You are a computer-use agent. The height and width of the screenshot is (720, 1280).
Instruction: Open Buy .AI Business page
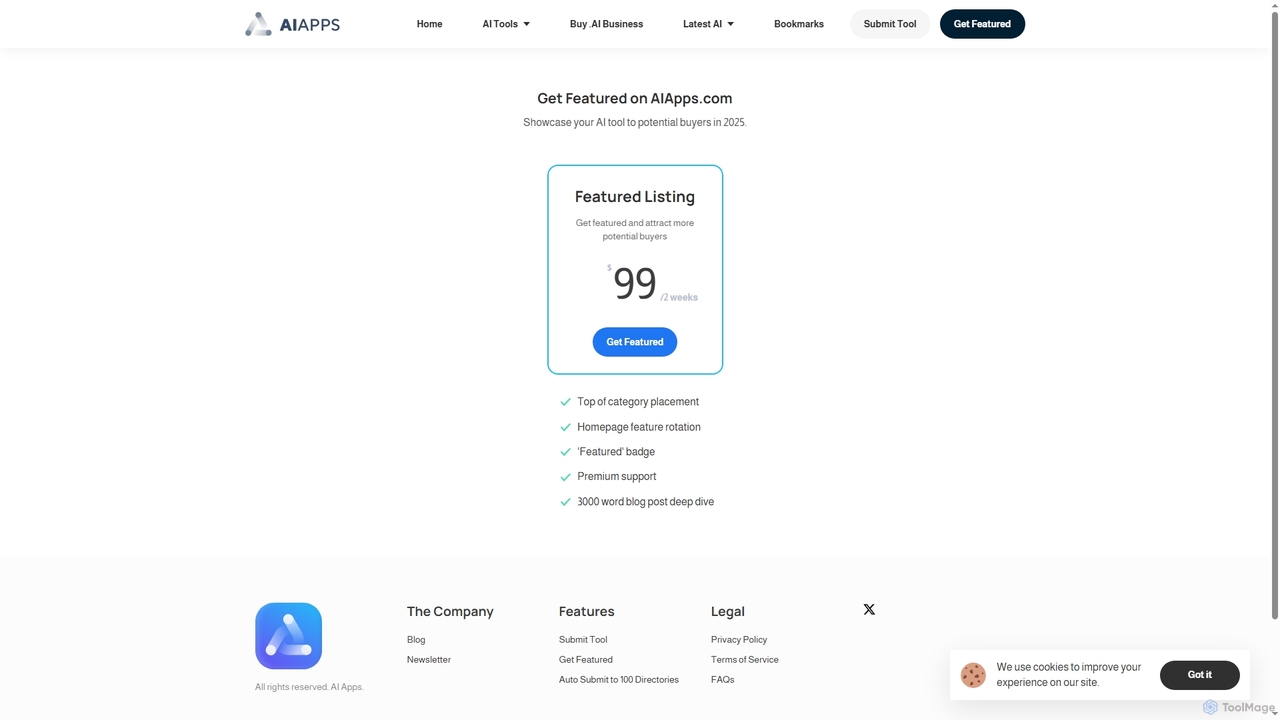click(x=606, y=24)
